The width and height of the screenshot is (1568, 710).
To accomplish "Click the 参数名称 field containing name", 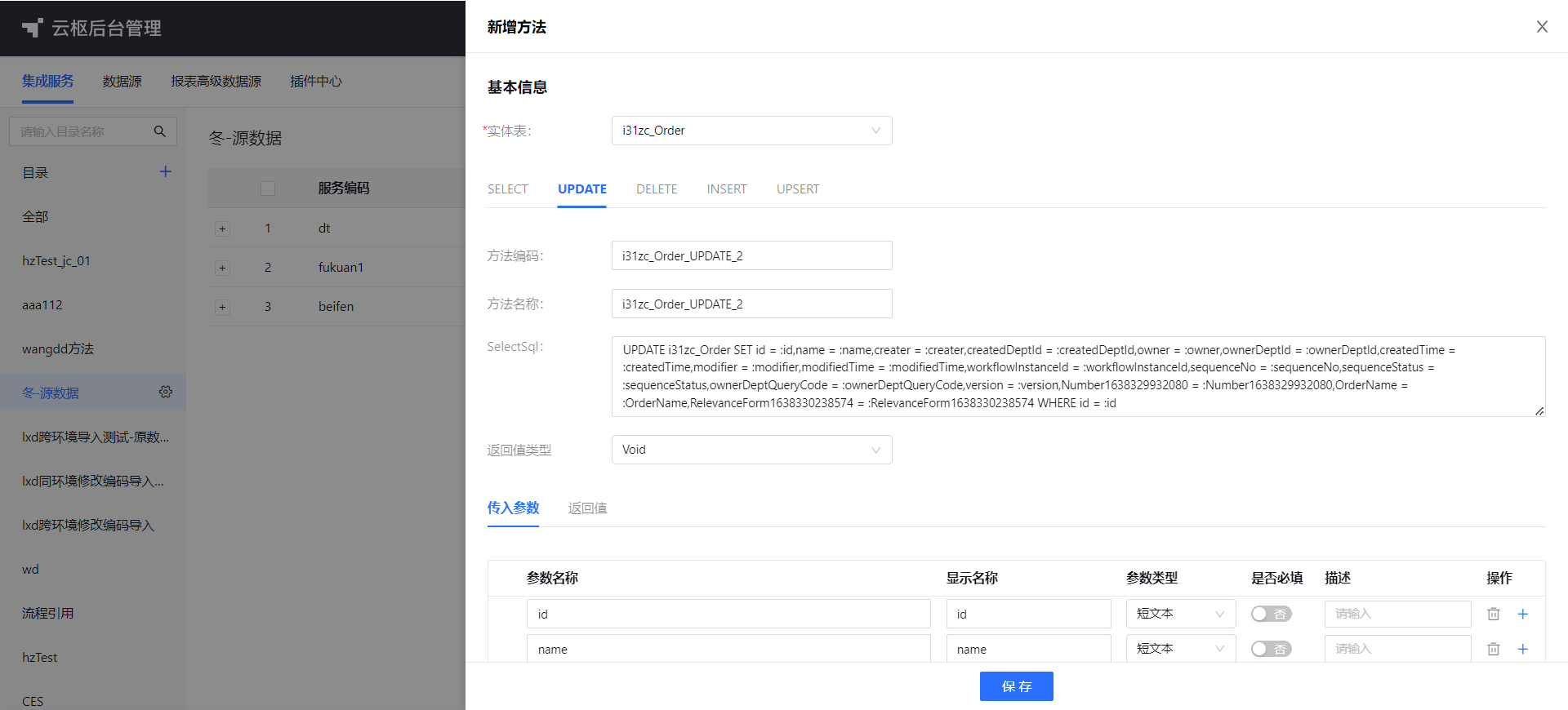I will [728, 649].
